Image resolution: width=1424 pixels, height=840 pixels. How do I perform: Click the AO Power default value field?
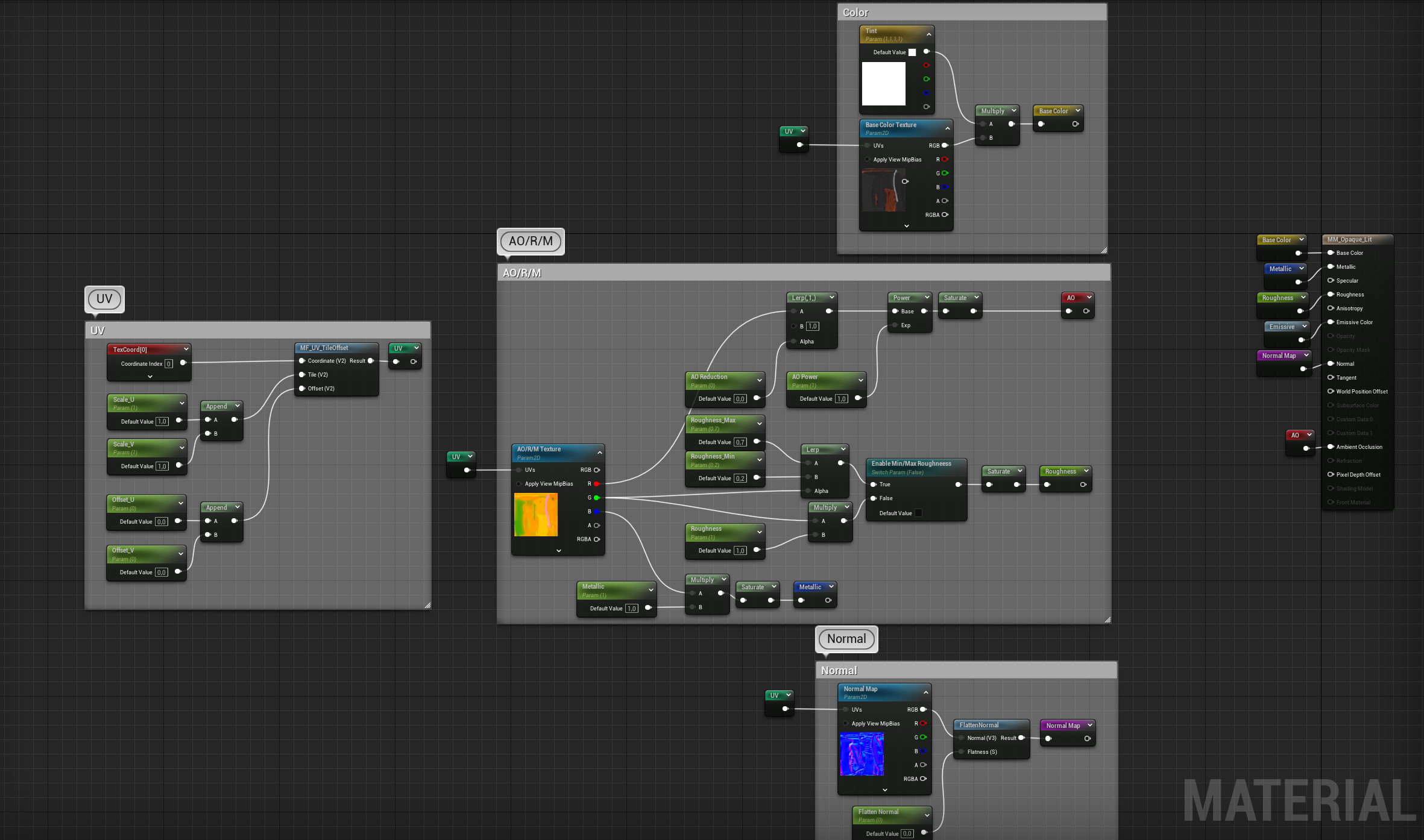(841, 399)
